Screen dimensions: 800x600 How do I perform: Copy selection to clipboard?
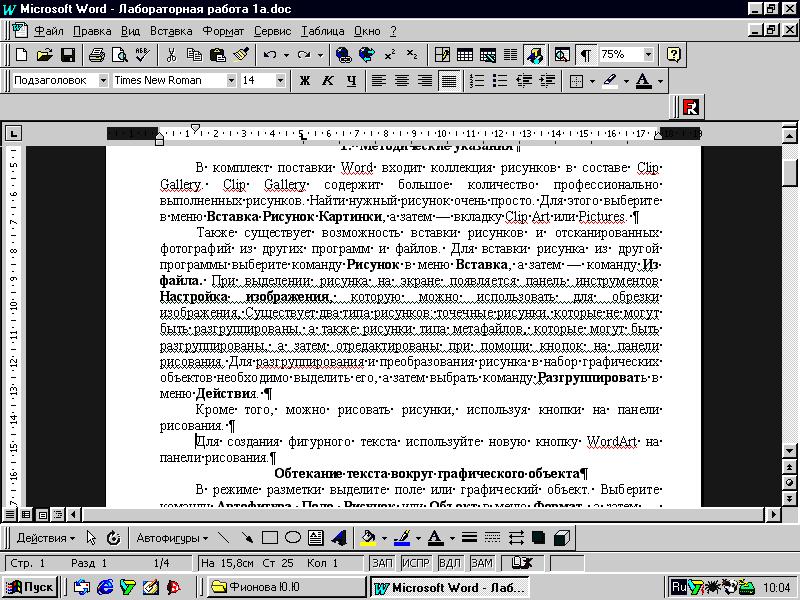click(194, 55)
